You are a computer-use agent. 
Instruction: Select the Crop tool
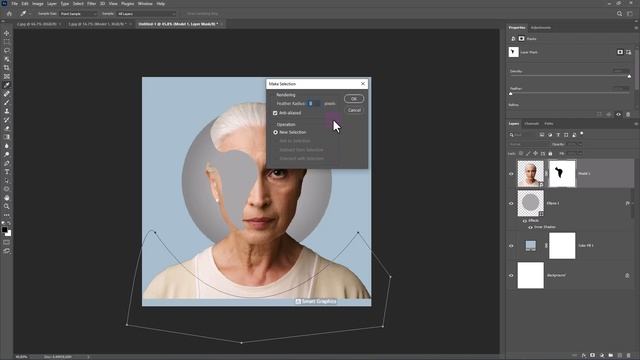pos(7,68)
